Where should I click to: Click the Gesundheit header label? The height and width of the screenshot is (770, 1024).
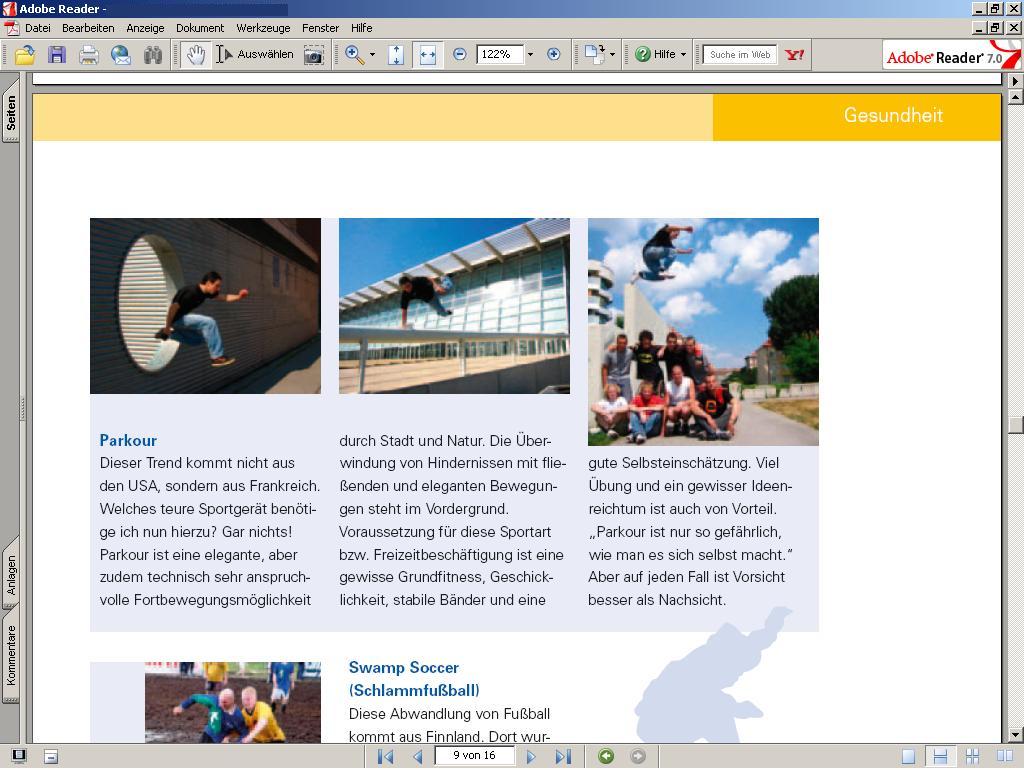click(x=893, y=115)
